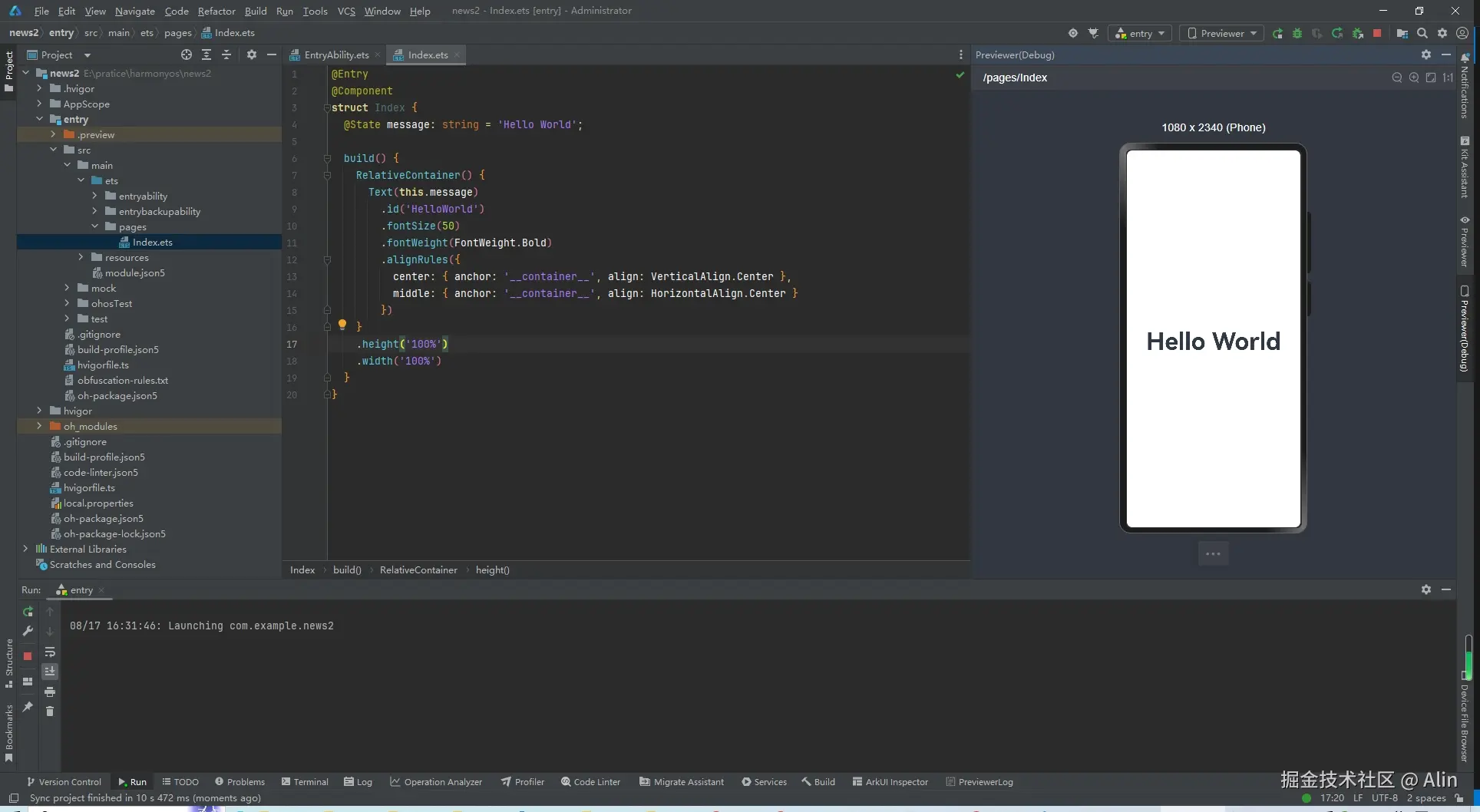Toggle scroll to end in Run console
Image resolution: width=1480 pixels, height=812 pixels.
50,672
